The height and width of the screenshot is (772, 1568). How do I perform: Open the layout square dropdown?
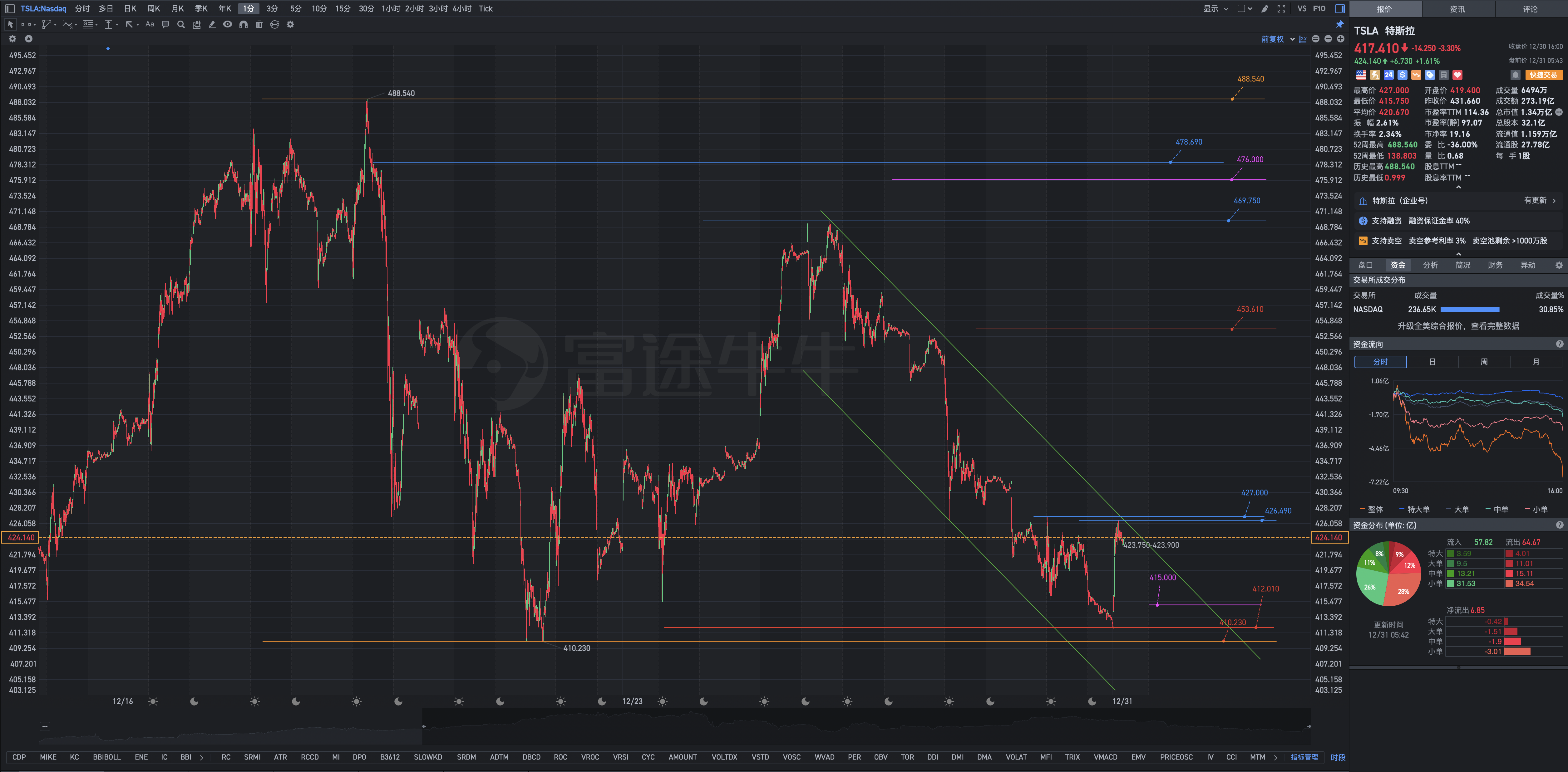click(x=1245, y=8)
